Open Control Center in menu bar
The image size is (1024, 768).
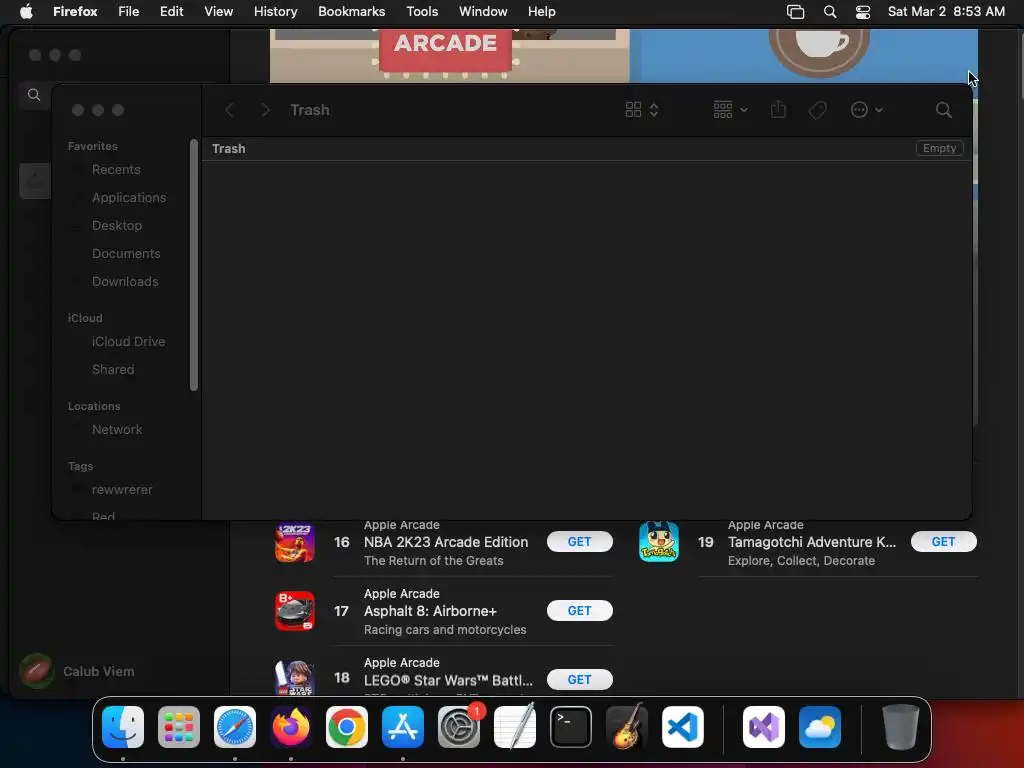[863, 12]
